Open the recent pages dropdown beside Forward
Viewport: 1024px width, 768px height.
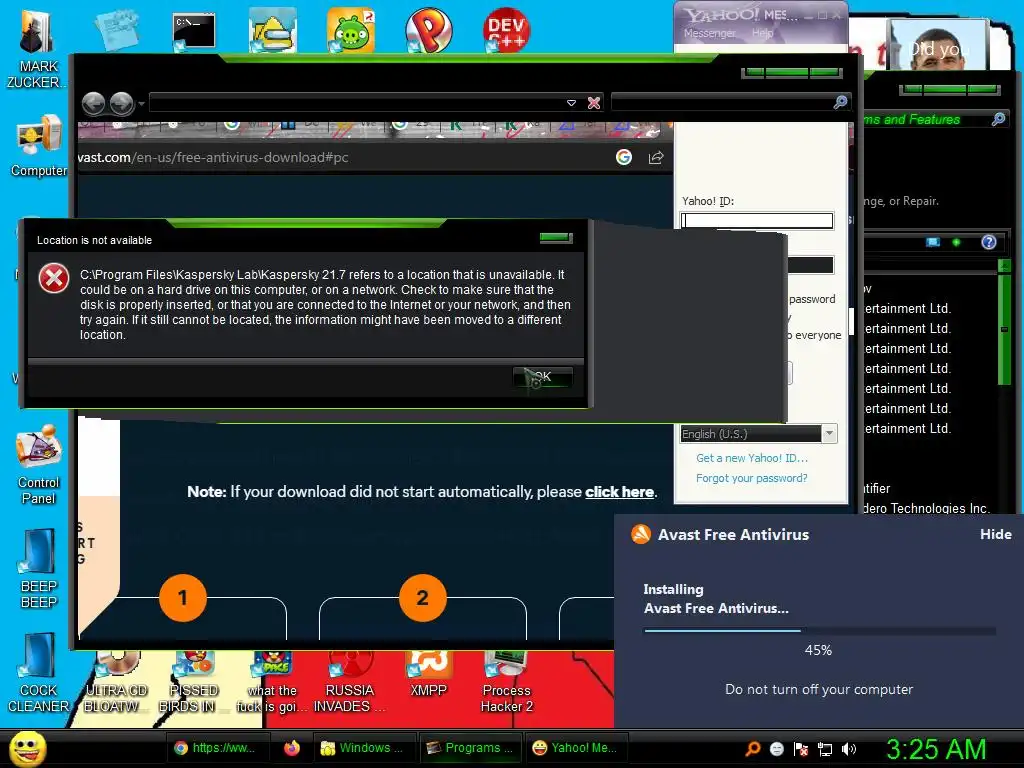(142, 103)
